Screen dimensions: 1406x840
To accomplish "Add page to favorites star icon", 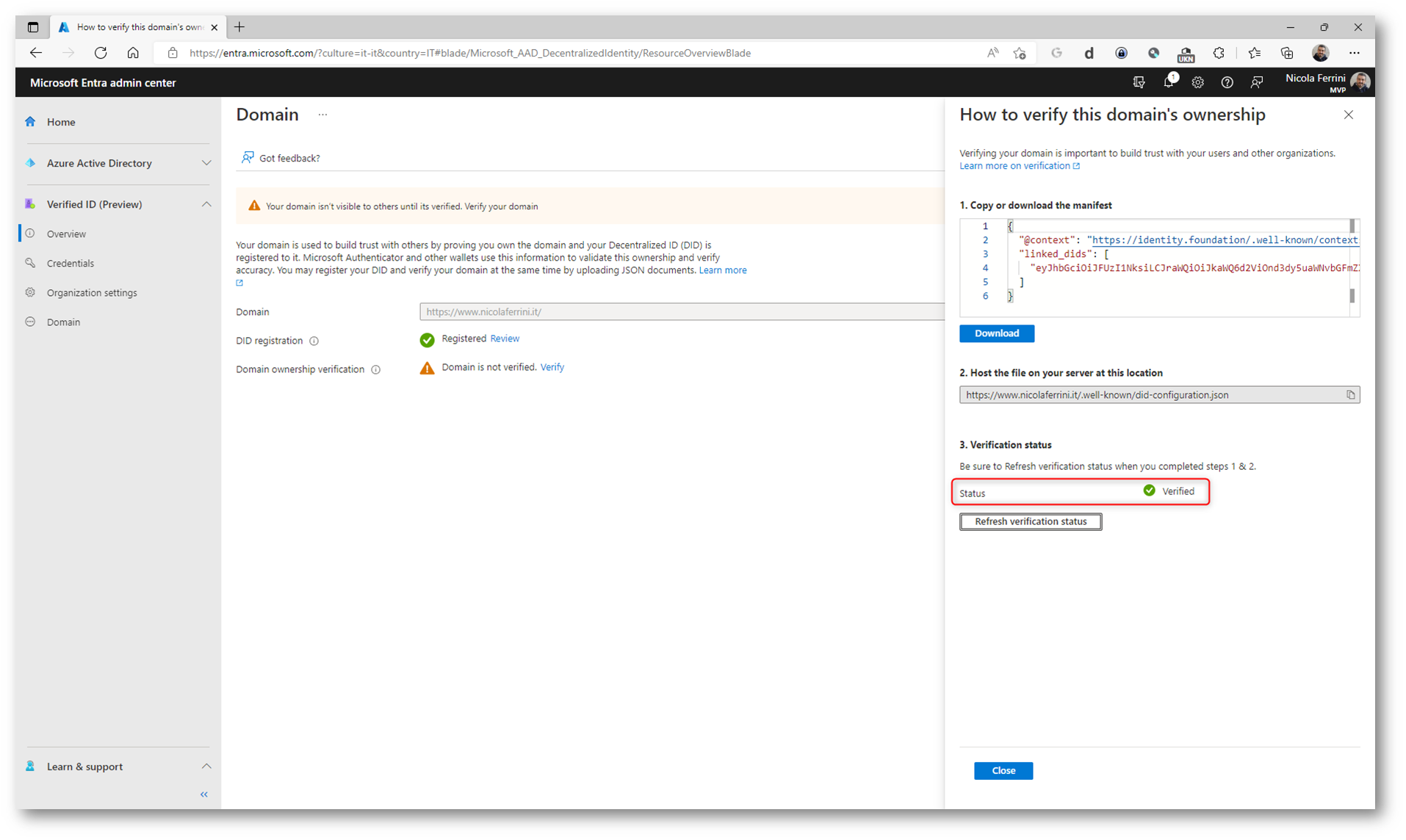I will point(1020,53).
